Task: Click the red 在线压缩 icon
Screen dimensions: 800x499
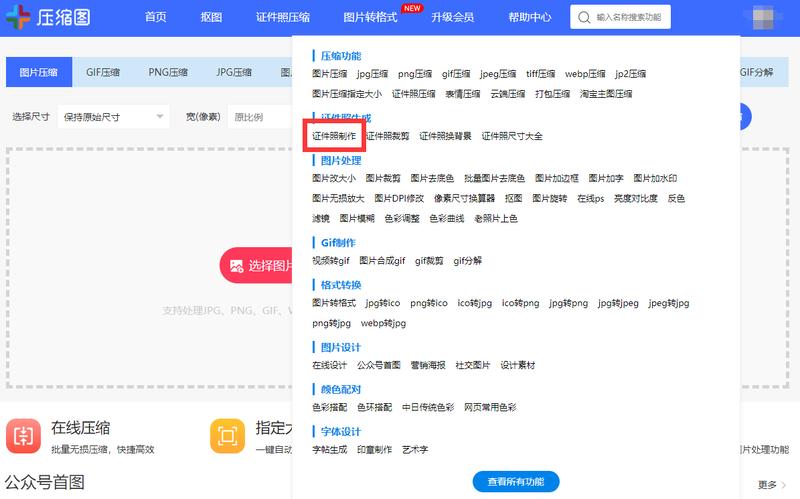Action: [x=23, y=436]
